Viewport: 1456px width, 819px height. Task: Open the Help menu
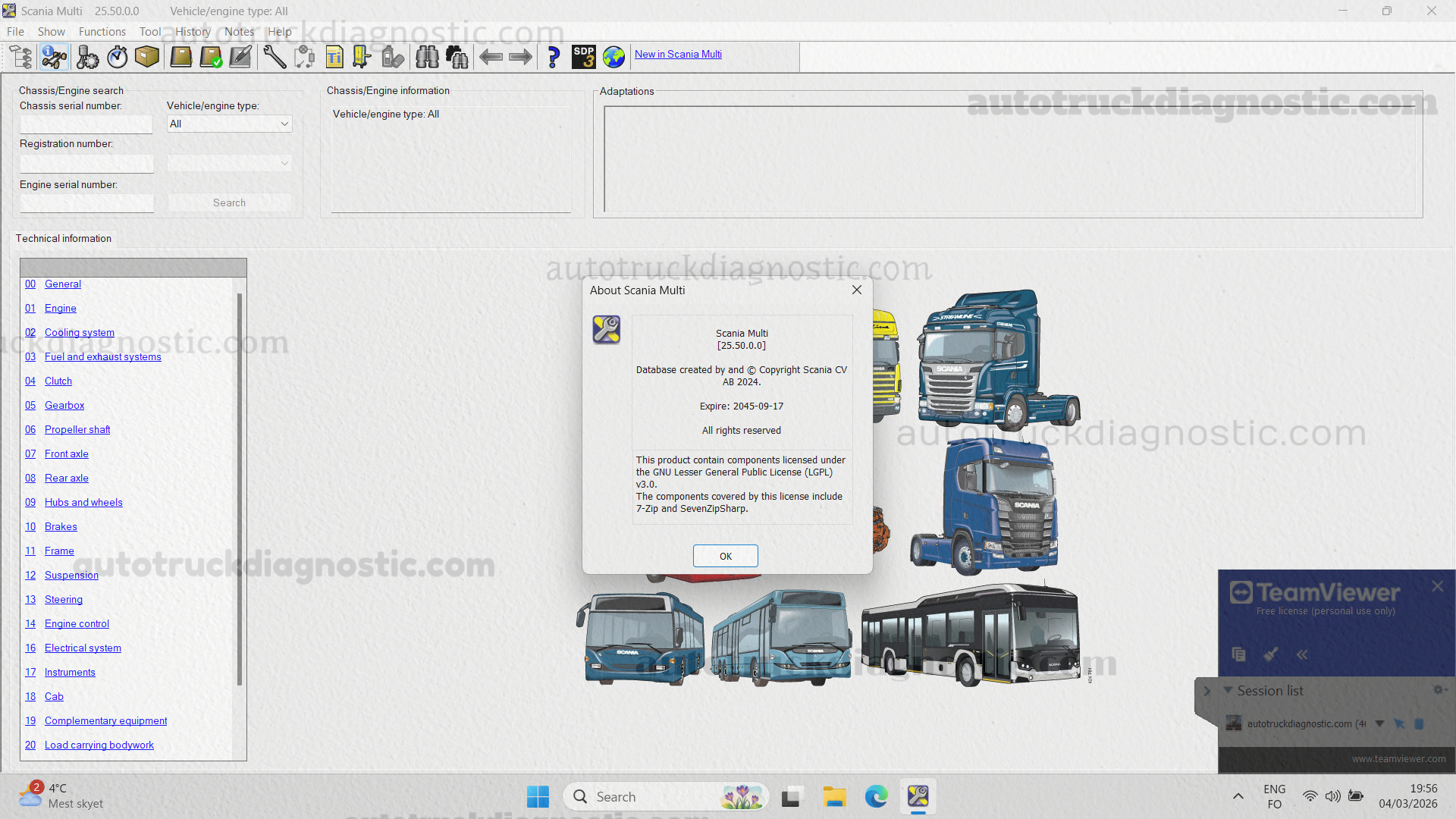tap(279, 32)
